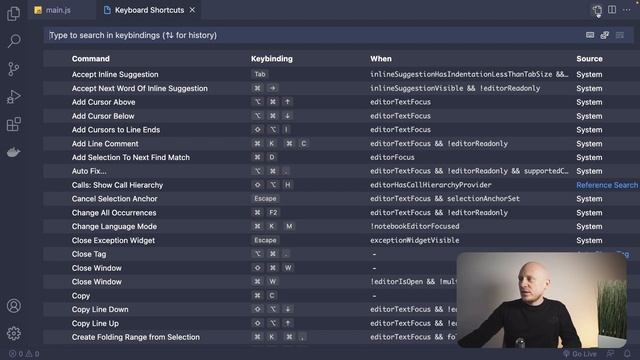
Task: Open the Docker view icon
Action: (x=13, y=152)
